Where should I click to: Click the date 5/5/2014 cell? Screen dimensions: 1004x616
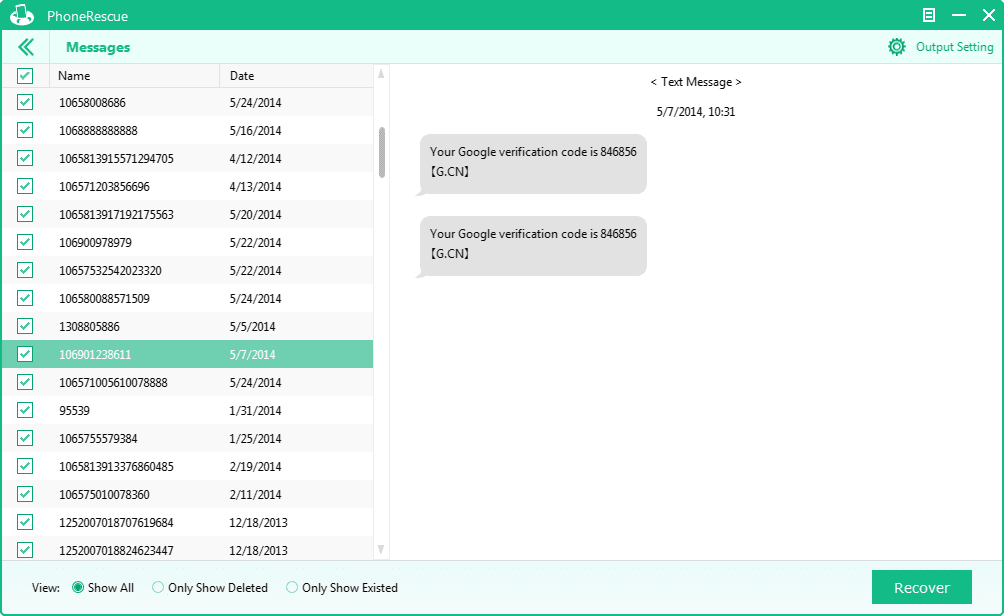(x=252, y=327)
